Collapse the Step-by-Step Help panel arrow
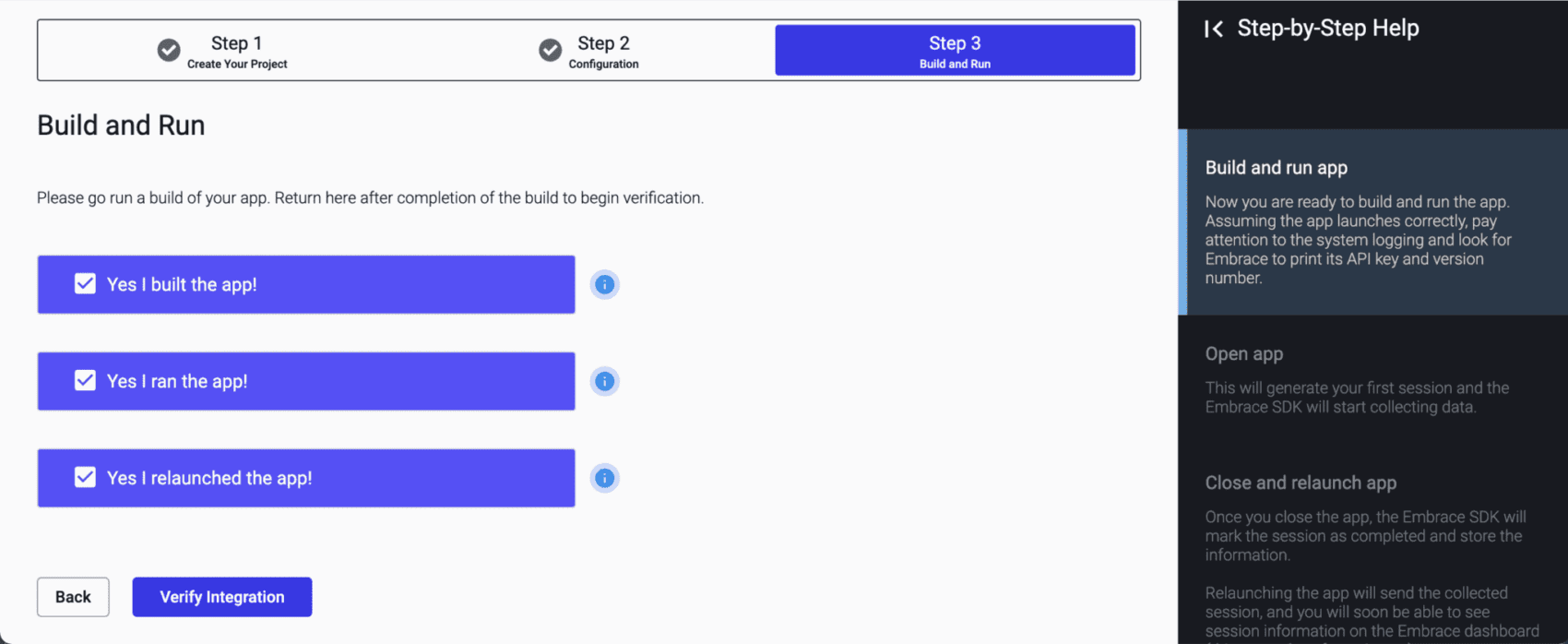1568x644 pixels. [x=1214, y=30]
